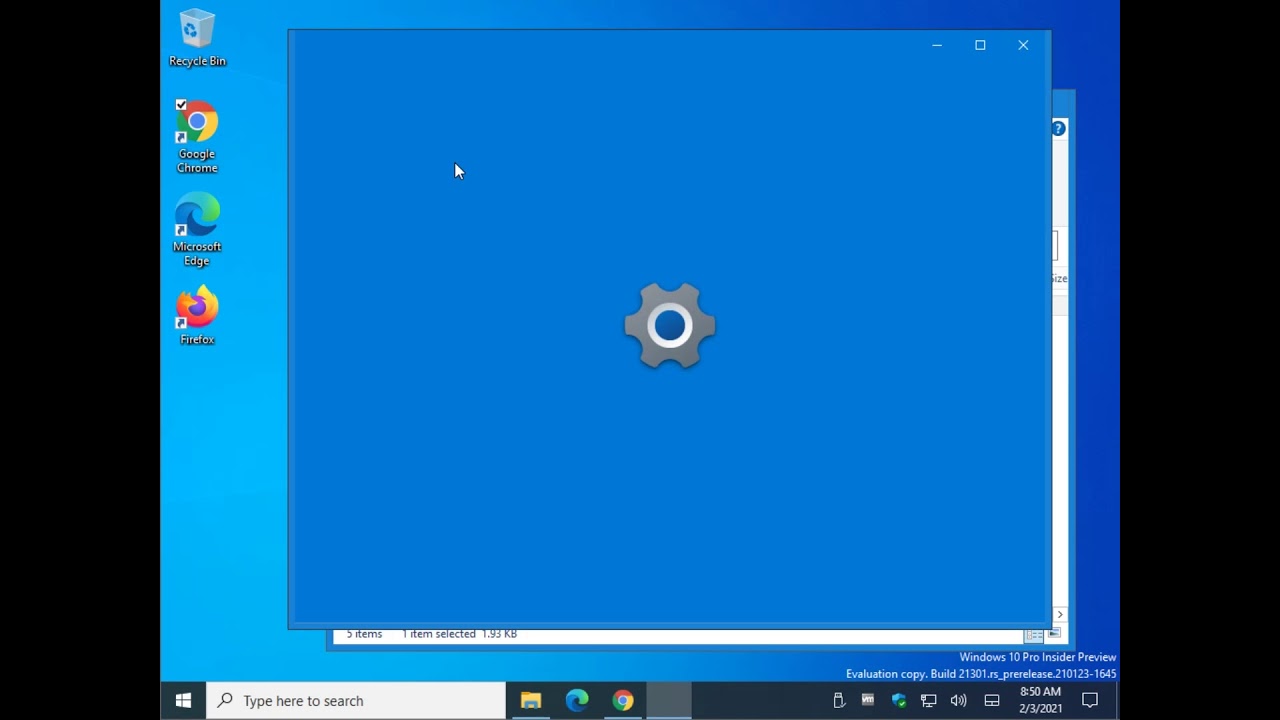Launch Microsoft Edge from the taskbar
The height and width of the screenshot is (720, 1280).
tap(577, 701)
